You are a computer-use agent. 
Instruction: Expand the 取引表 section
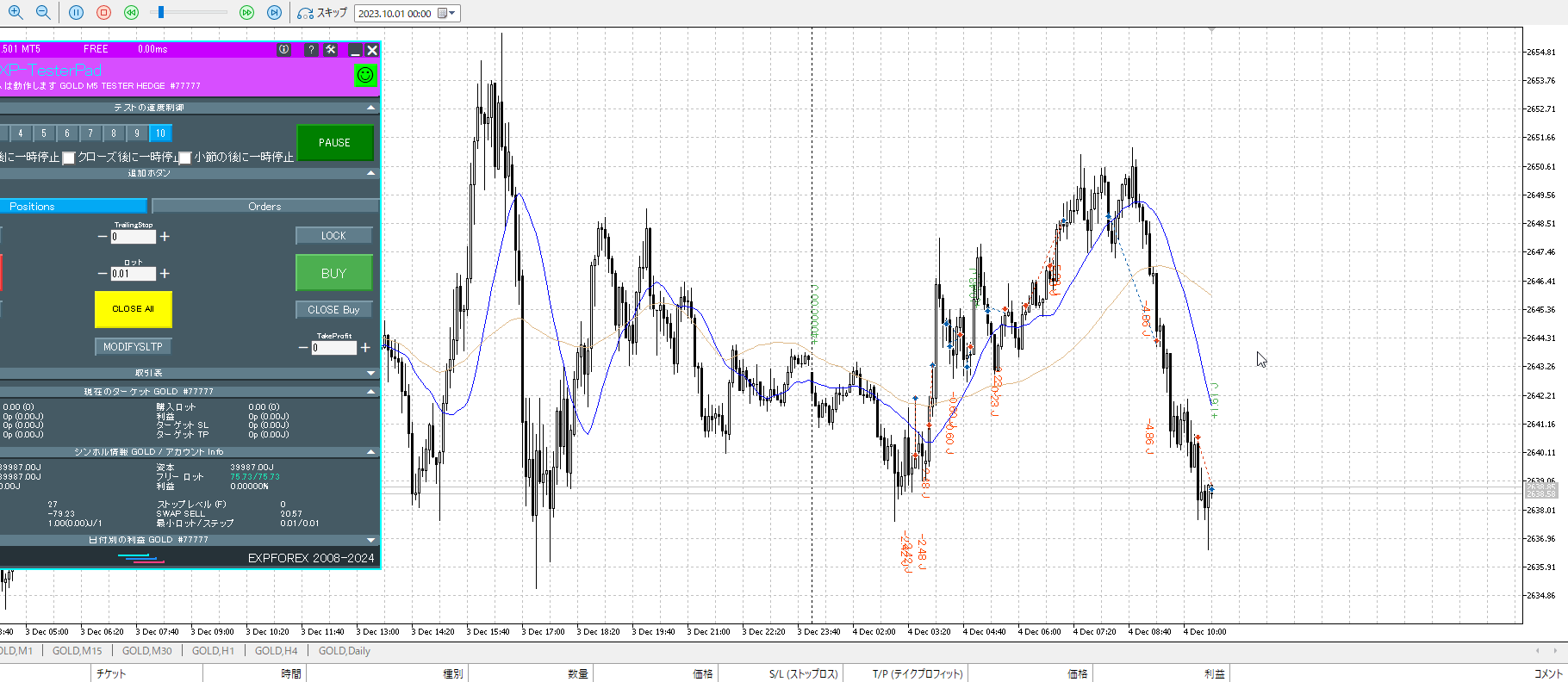coord(371,373)
